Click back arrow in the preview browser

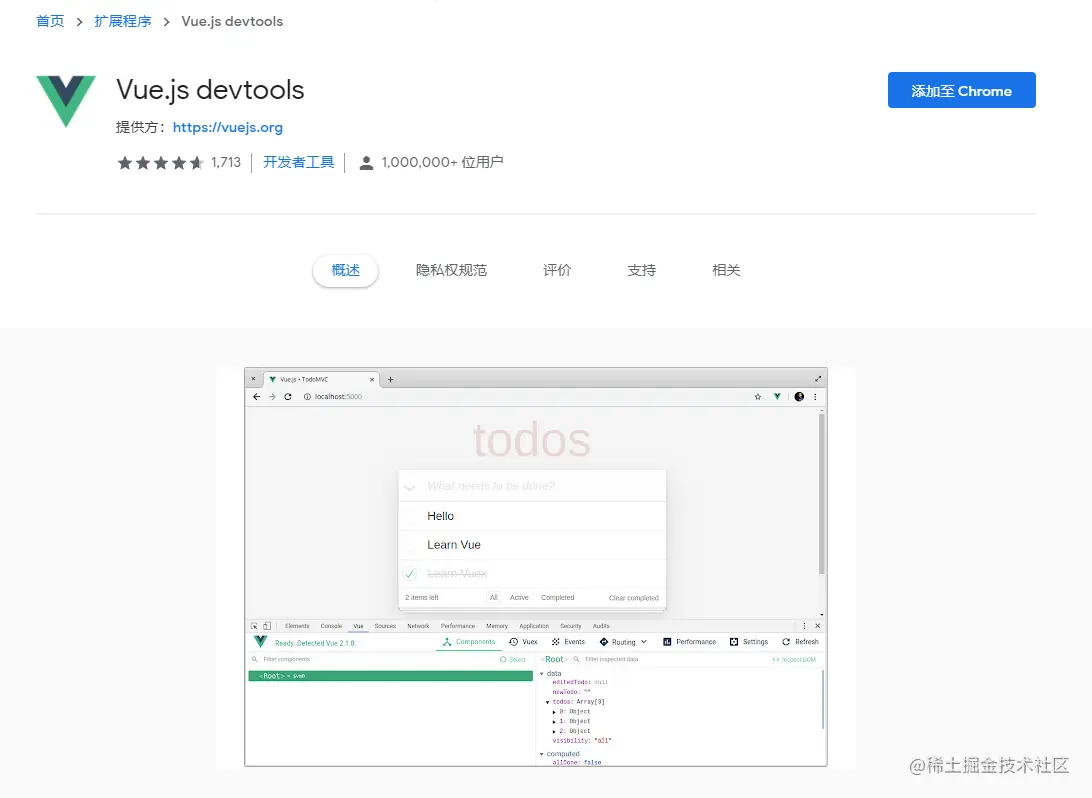[x=256, y=397]
